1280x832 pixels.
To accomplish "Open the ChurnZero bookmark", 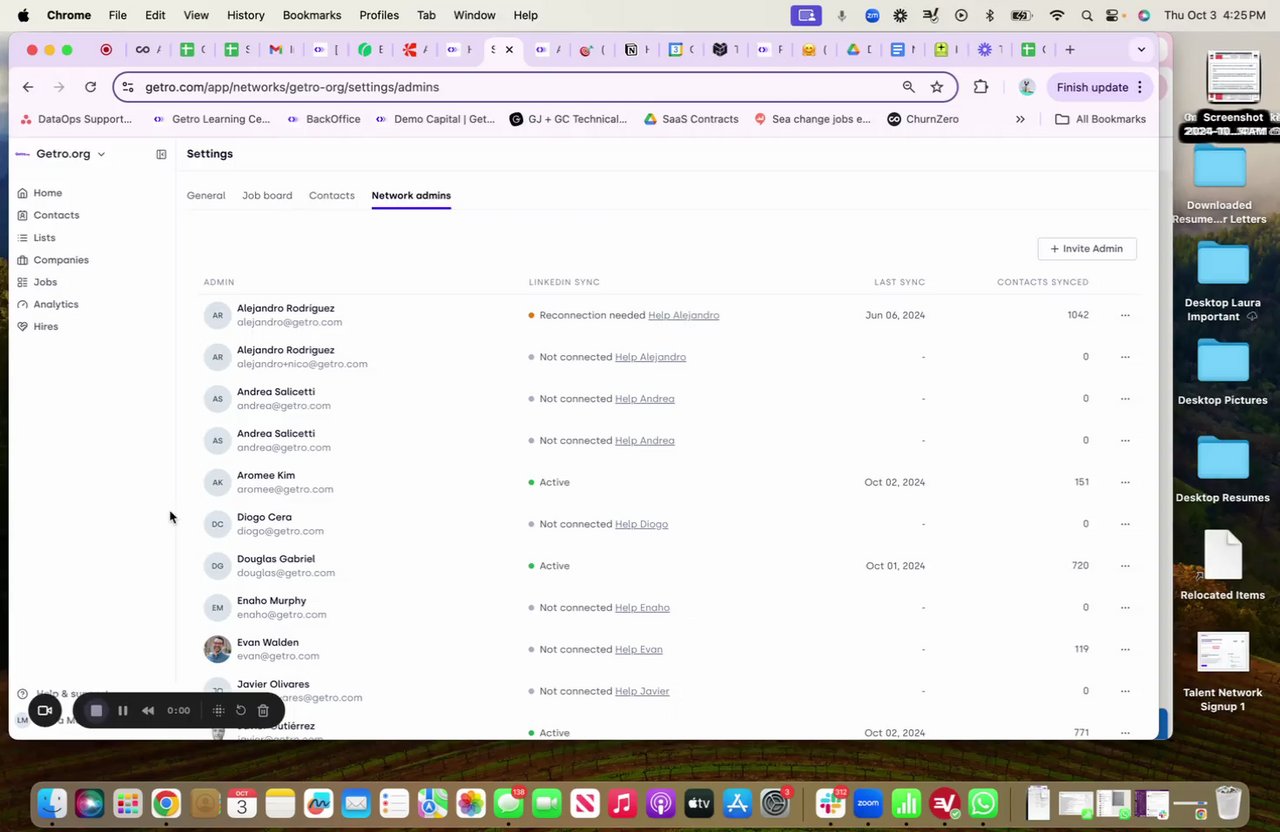I will coord(923,119).
